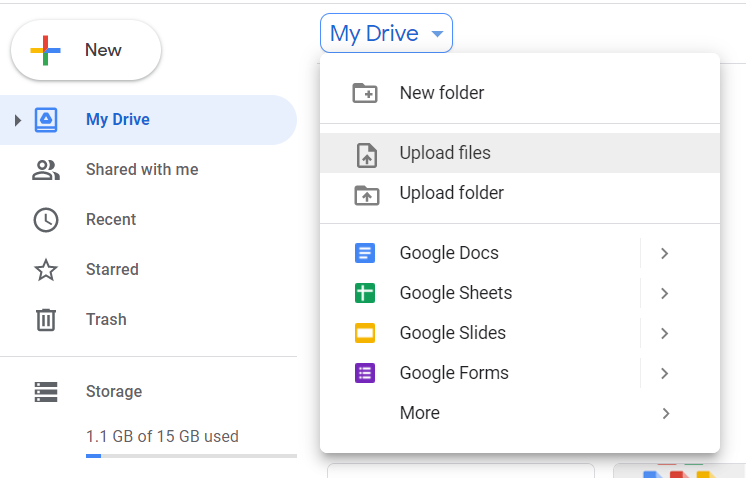
Task: Click the colorful plus icon on New
Action: click(45, 50)
